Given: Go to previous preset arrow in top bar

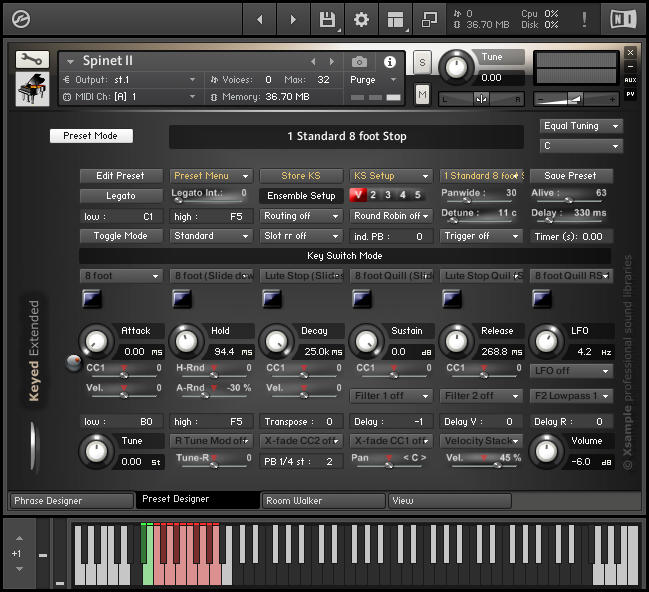Looking at the screenshot, I should (x=260, y=19).
